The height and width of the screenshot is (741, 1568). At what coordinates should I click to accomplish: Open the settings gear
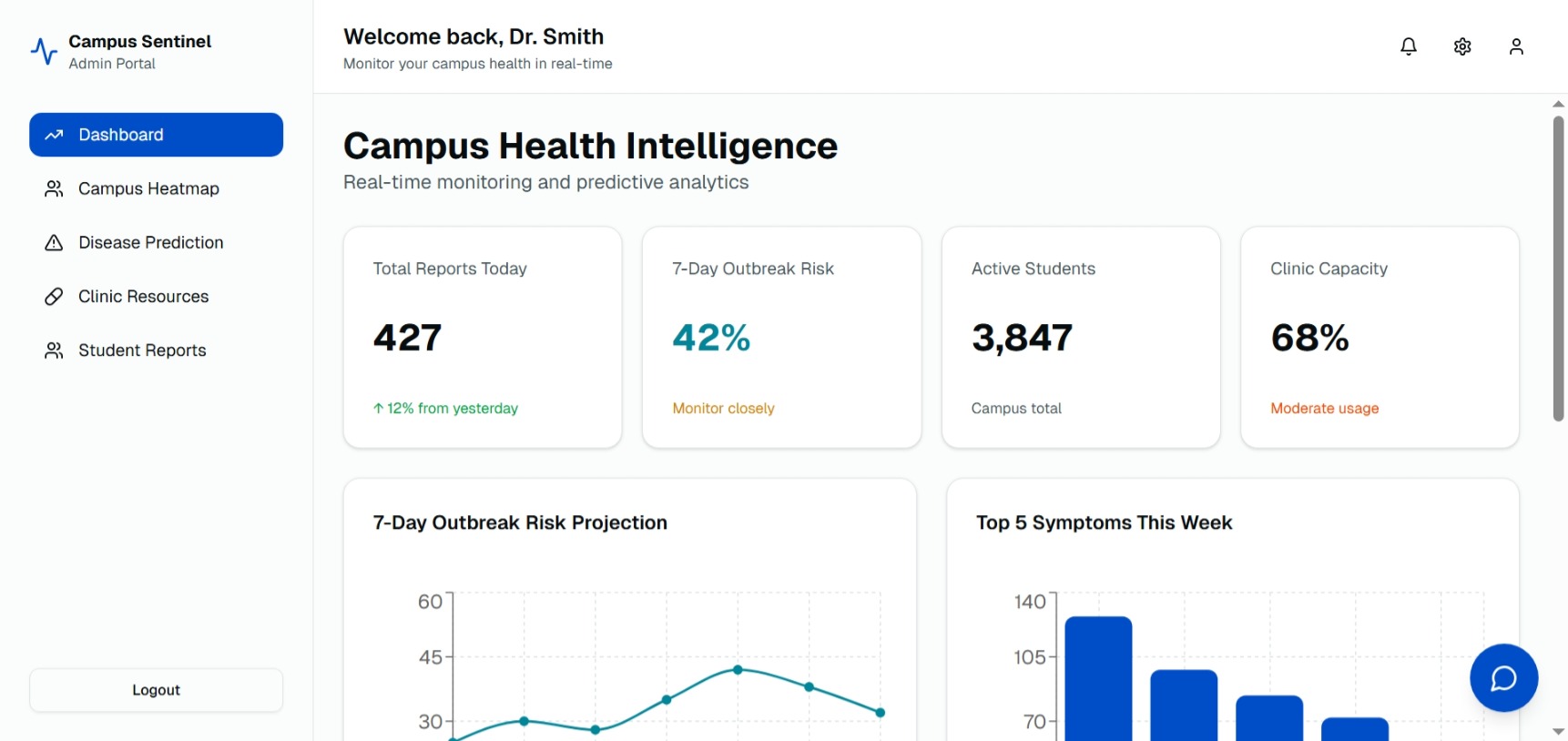point(1461,46)
